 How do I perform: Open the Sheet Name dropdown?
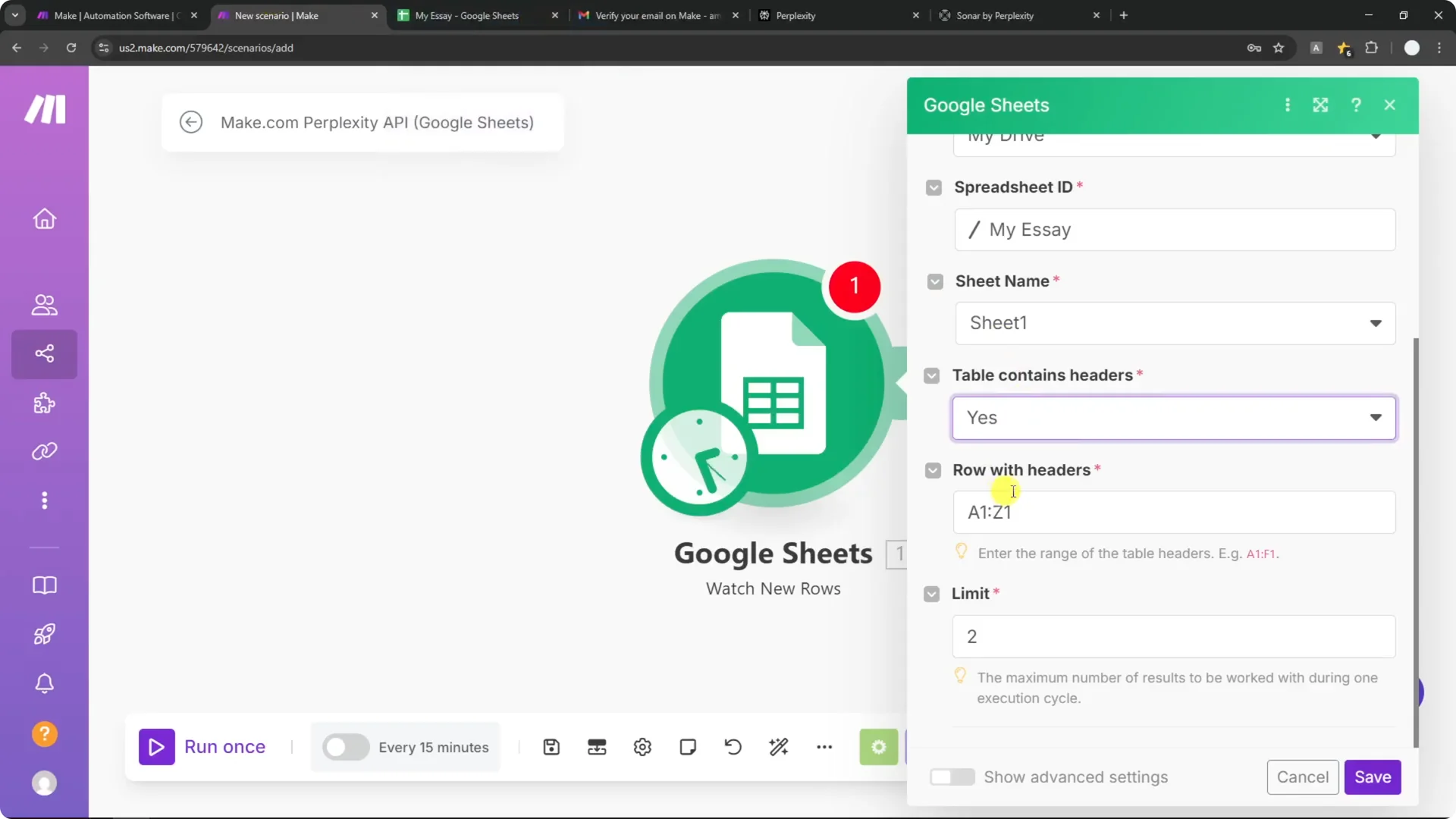pyautogui.click(x=1376, y=323)
